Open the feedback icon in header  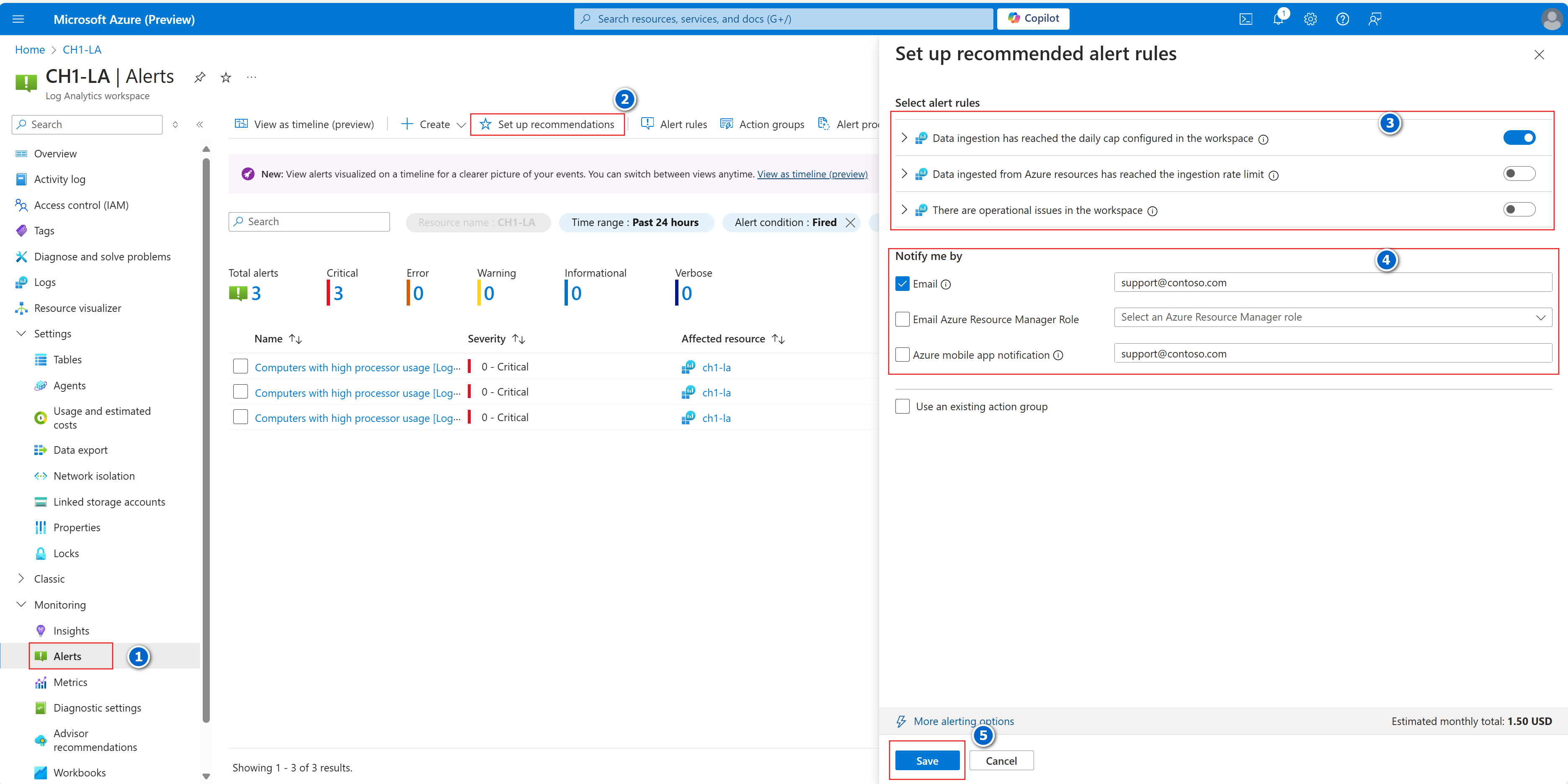point(1375,19)
